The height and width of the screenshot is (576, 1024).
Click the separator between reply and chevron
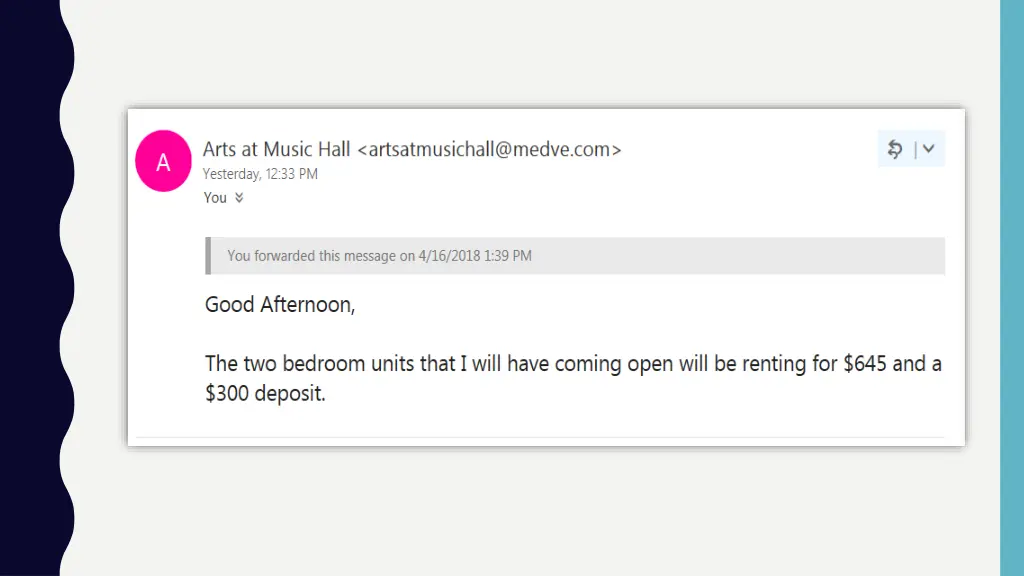pos(916,150)
